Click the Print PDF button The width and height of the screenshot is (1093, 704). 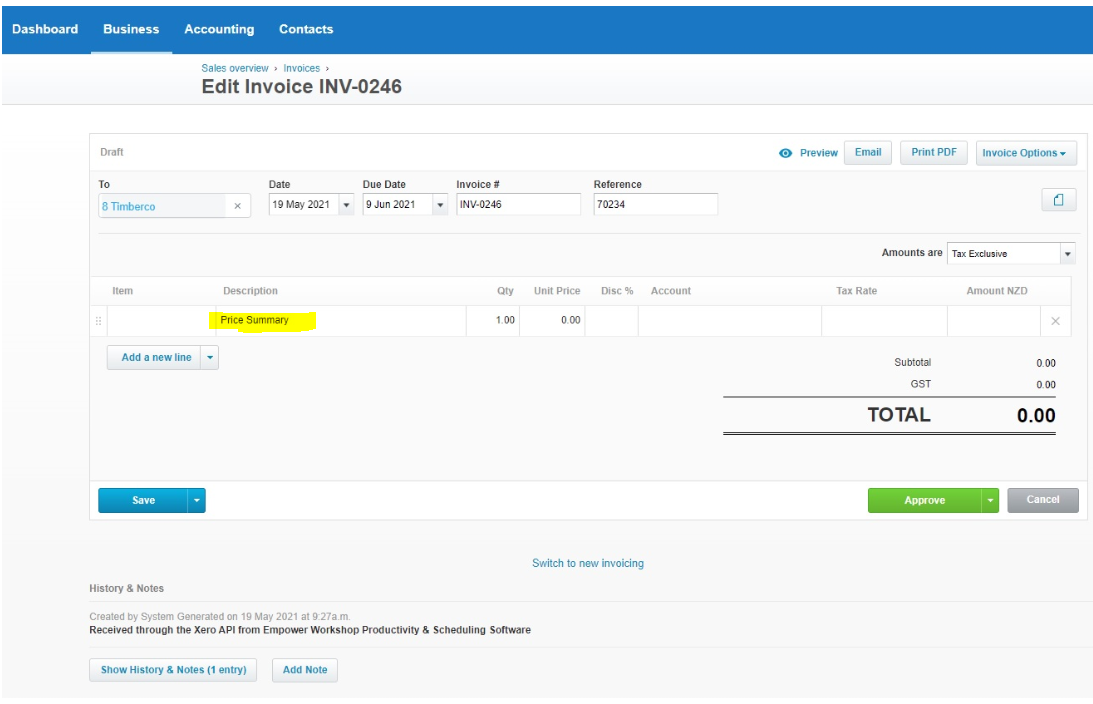934,152
